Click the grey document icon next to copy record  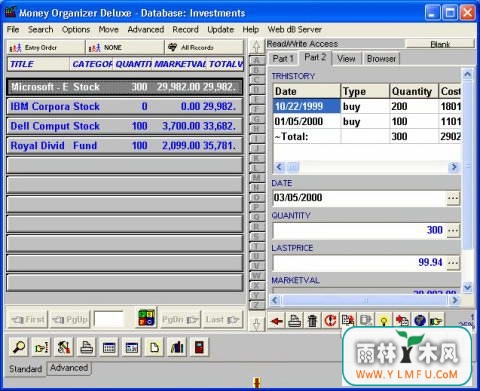[366, 321]
